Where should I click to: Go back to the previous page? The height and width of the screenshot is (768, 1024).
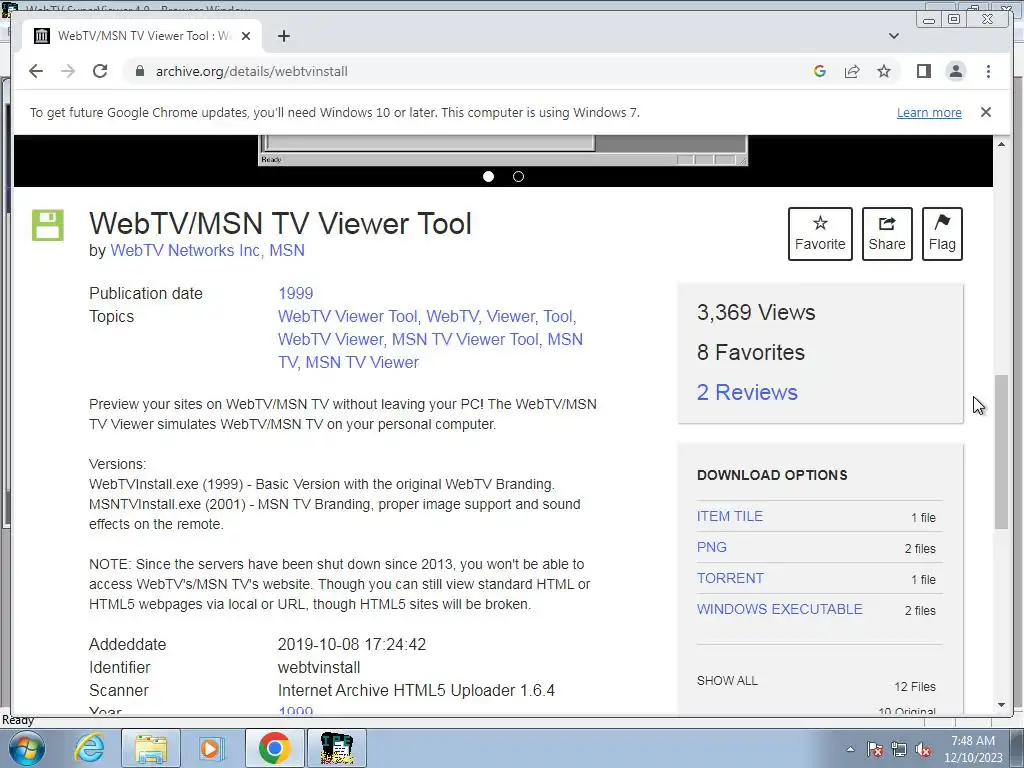pos(36,71)
